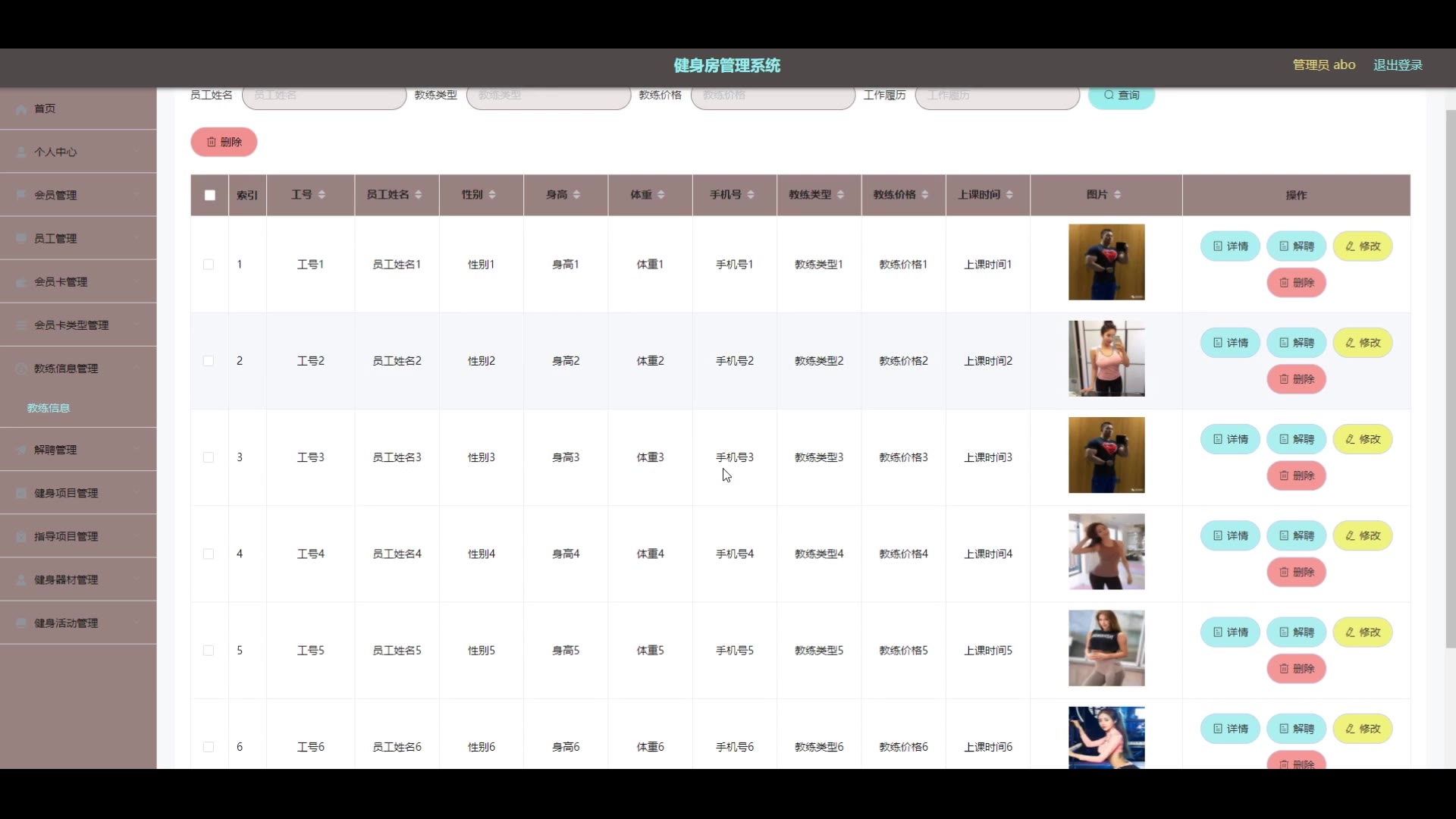Sort by 教练类型 column arrows
This screenshot has width=1456, height=819.
(840, 195)
